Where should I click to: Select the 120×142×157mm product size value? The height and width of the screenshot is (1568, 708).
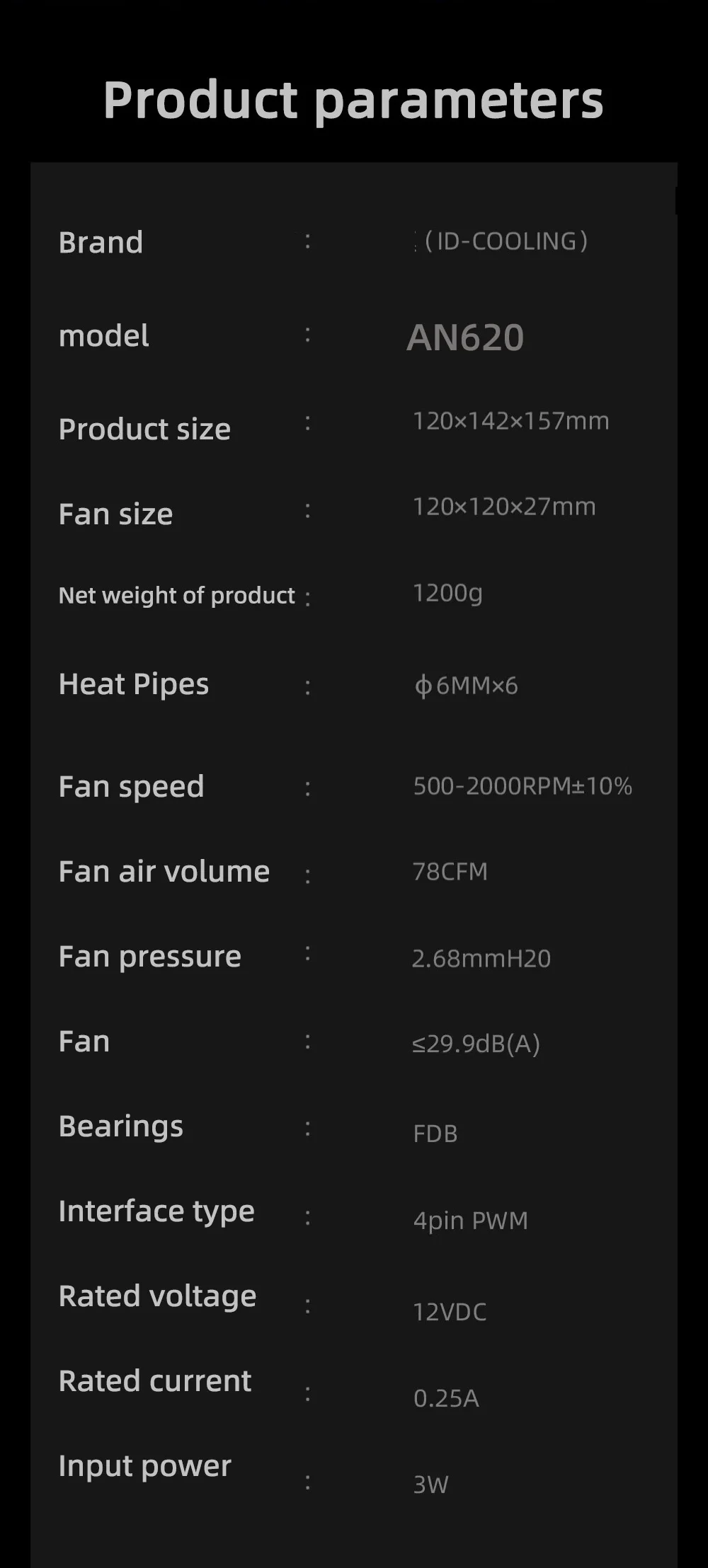(510, 422)
